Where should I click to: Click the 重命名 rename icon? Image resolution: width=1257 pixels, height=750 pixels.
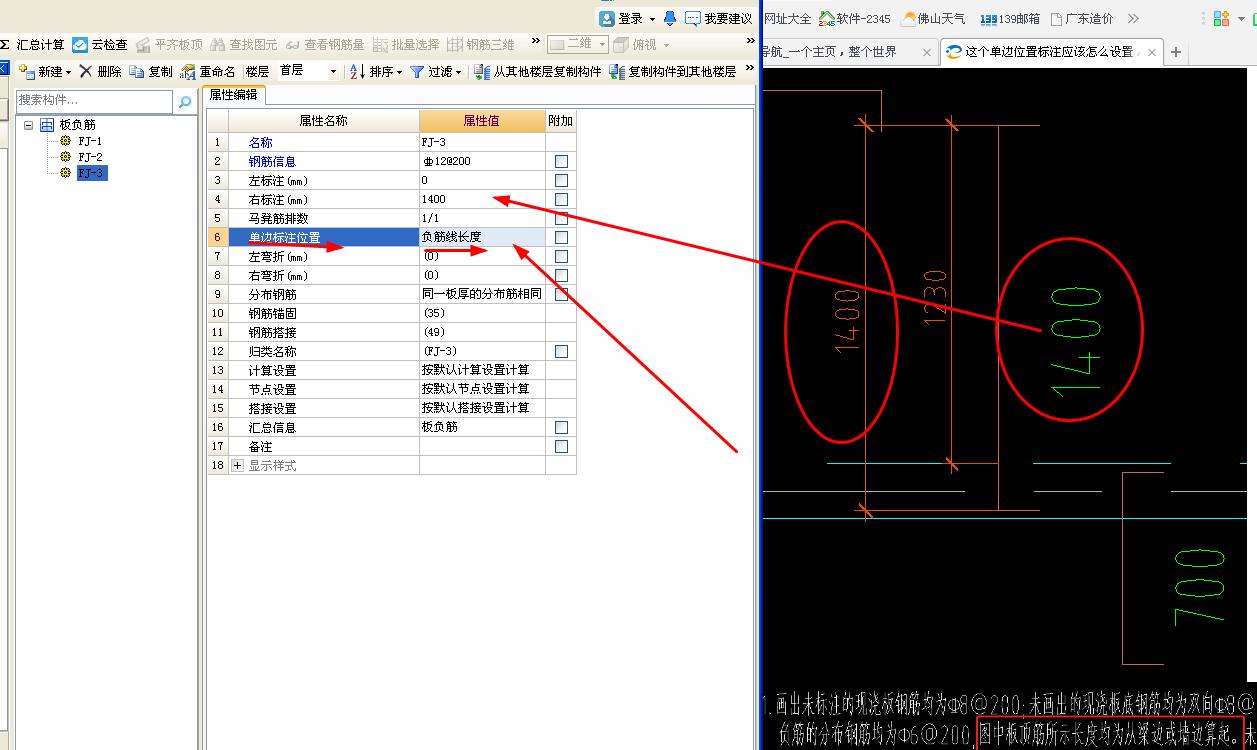(188, 71)
